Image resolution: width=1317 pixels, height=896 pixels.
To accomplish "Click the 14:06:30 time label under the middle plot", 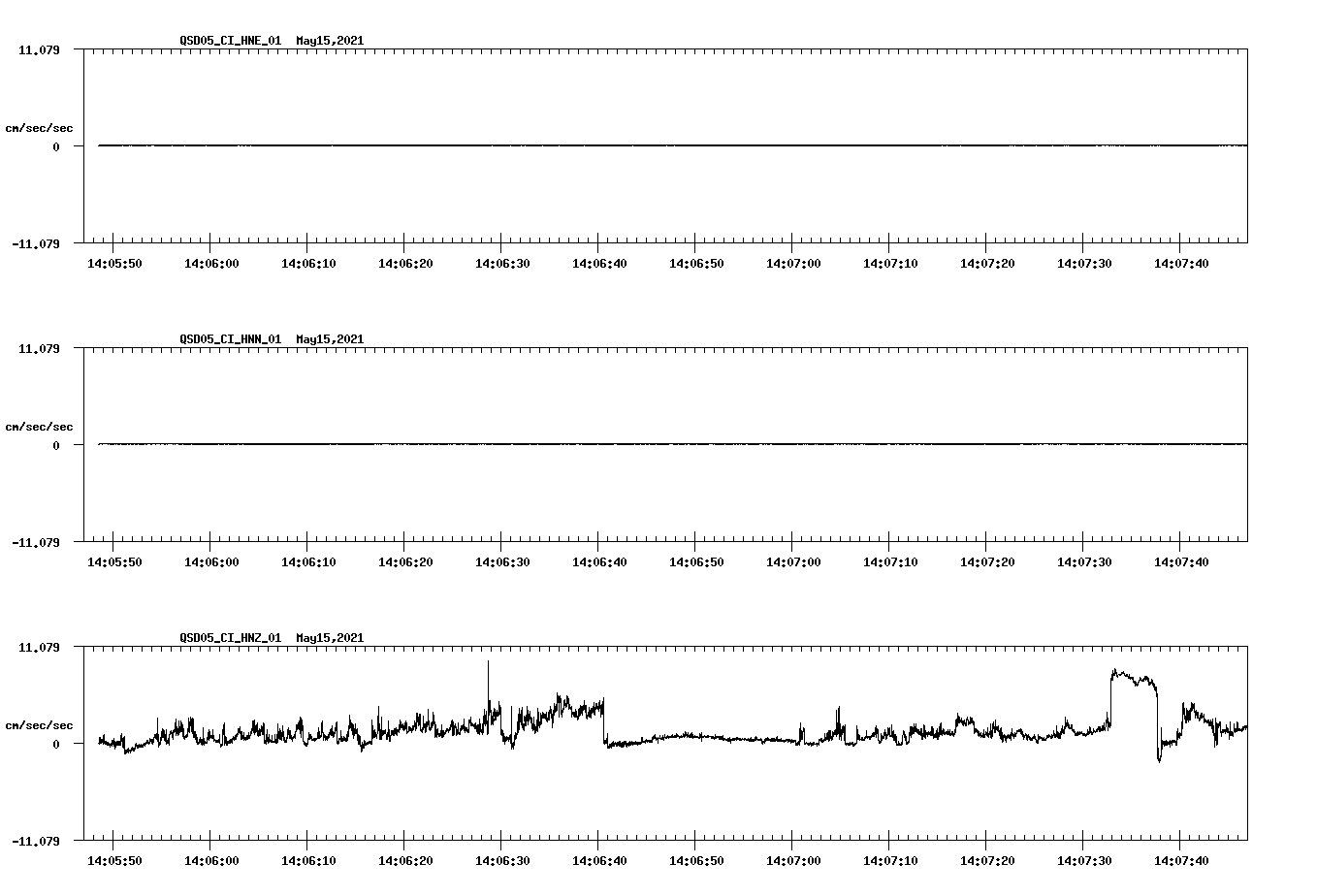I will [503, 560].
